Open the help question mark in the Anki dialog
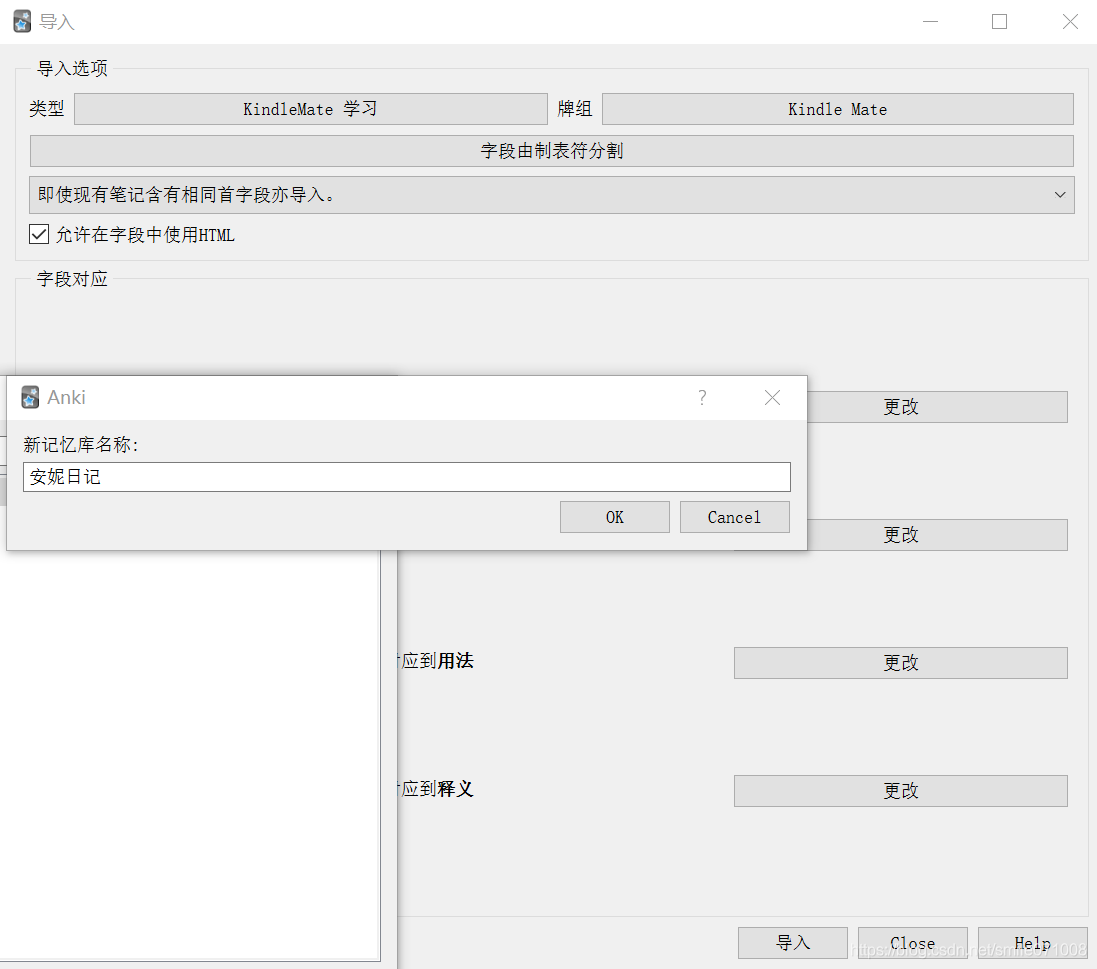Viewport: 1097px width, 969px height. 702,397
